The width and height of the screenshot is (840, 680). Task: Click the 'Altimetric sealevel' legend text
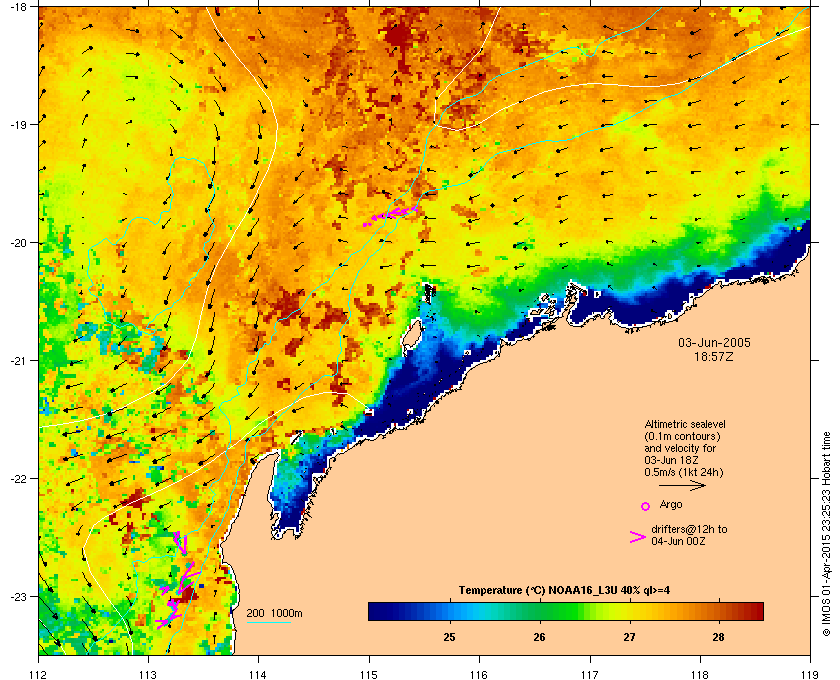(685, 424)
